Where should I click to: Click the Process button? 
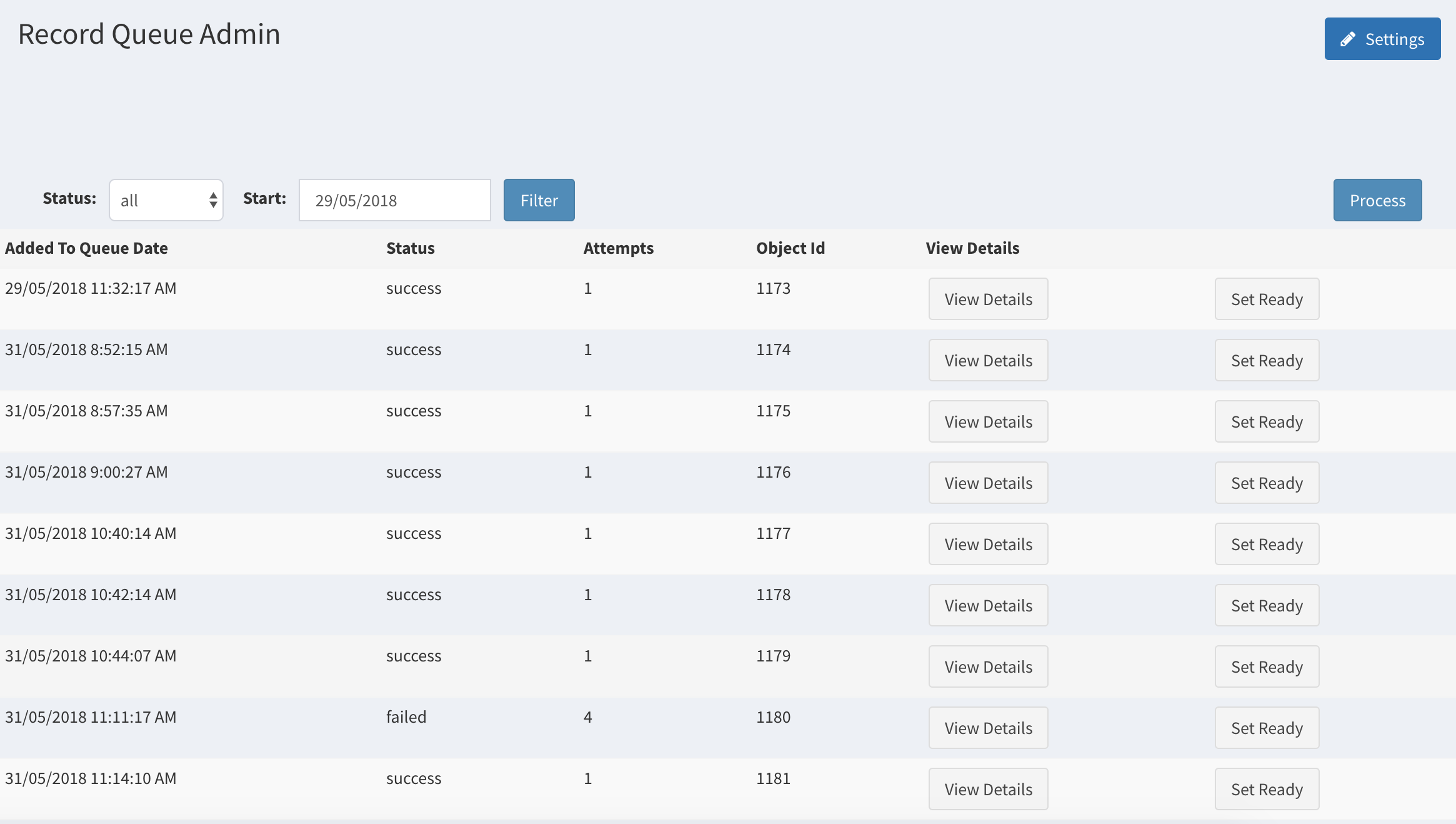(1377, 200)
